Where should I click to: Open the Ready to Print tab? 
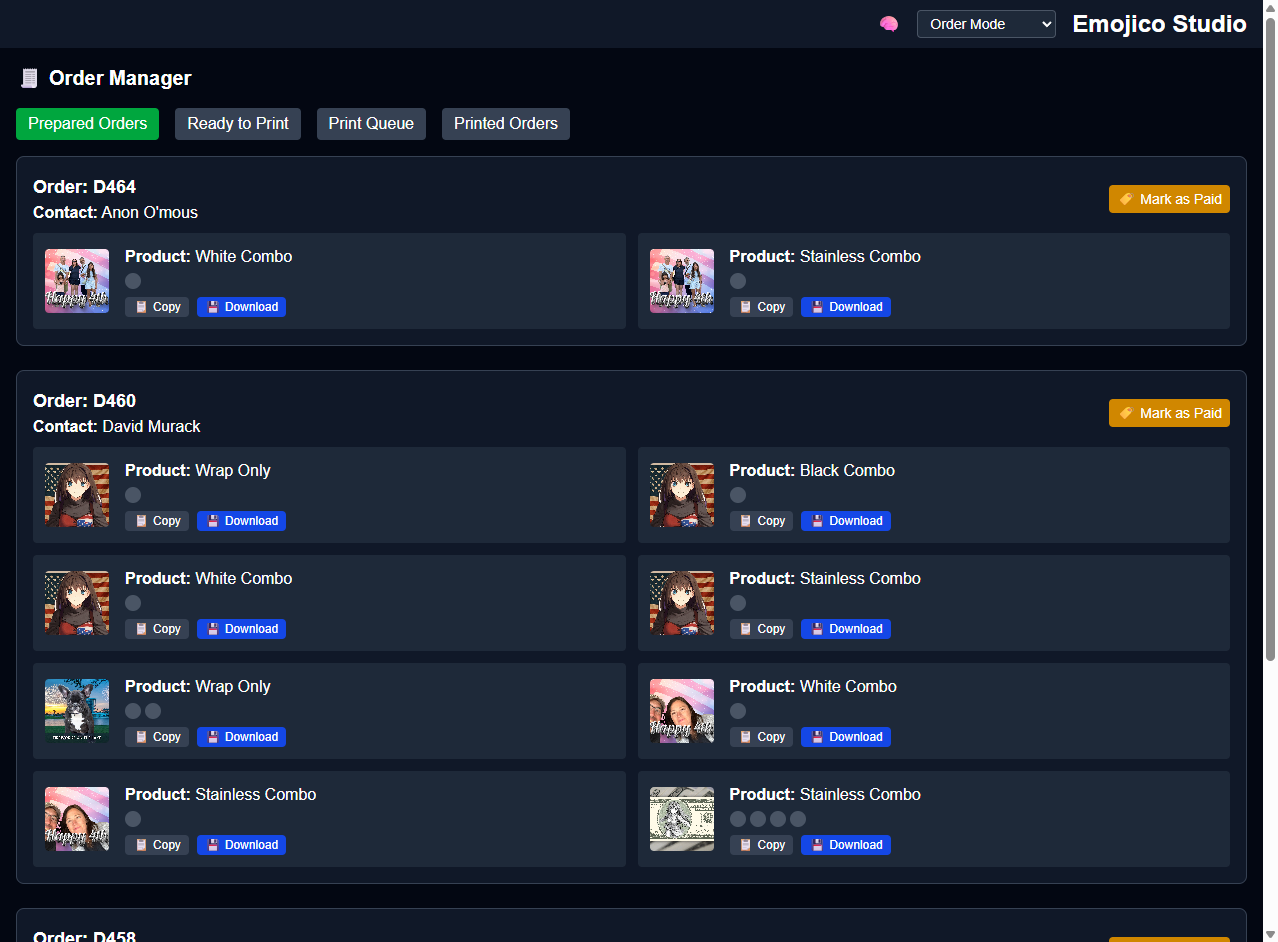[x=238, y=124]
